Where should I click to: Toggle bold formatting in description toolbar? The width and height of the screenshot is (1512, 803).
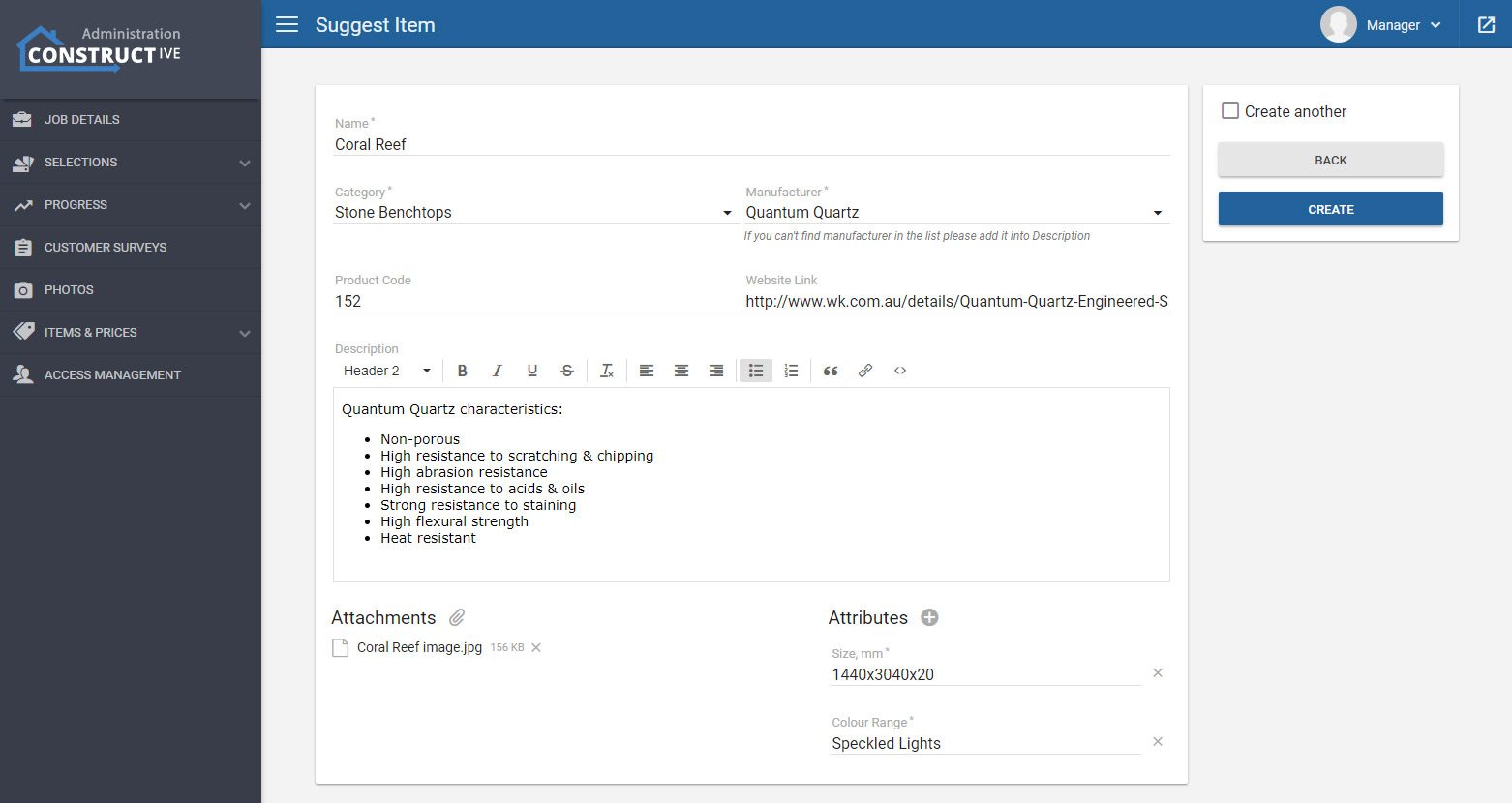(x=463, y=371)
